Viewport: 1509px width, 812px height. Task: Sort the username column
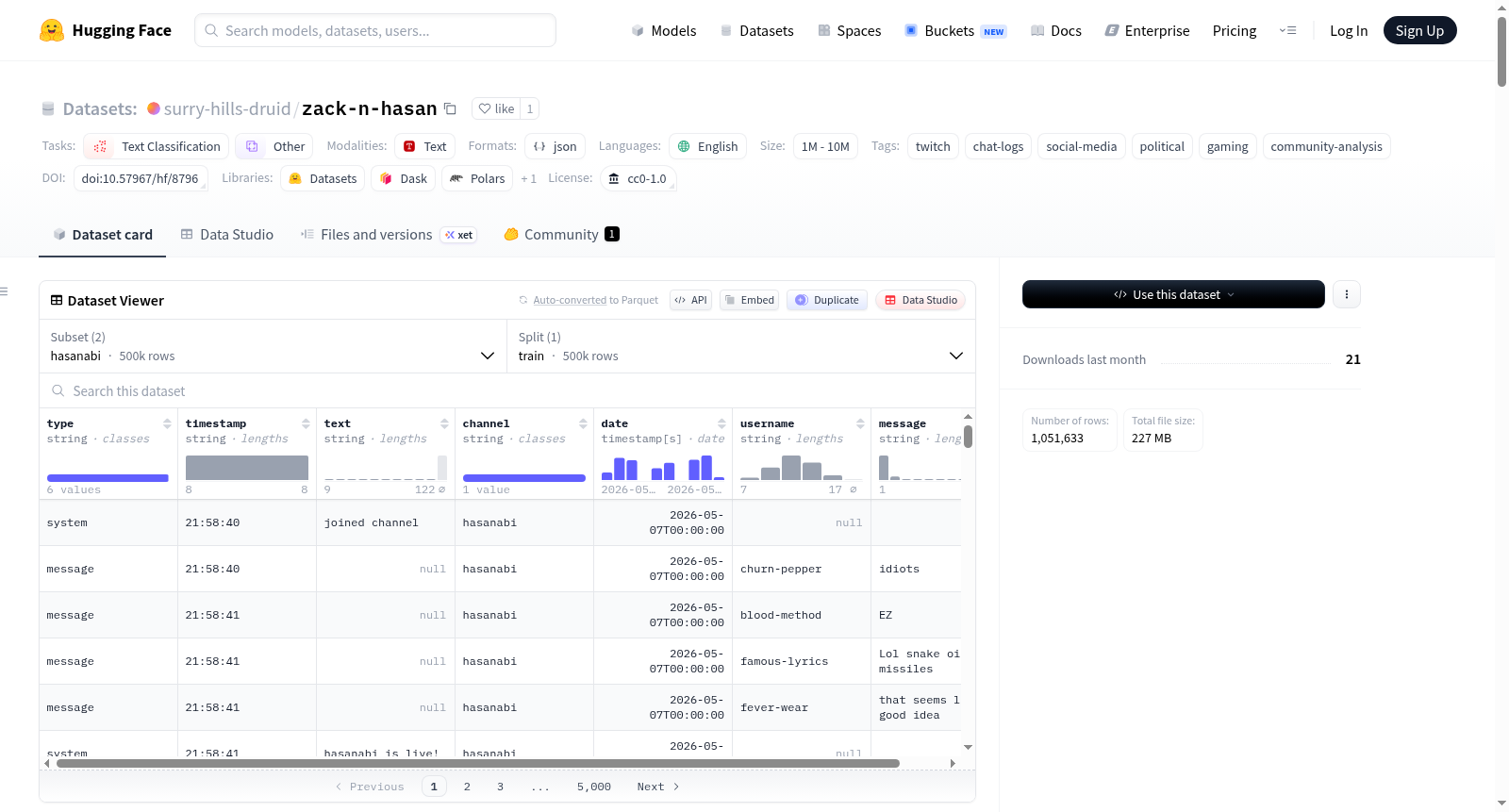(x=860, y=423)
